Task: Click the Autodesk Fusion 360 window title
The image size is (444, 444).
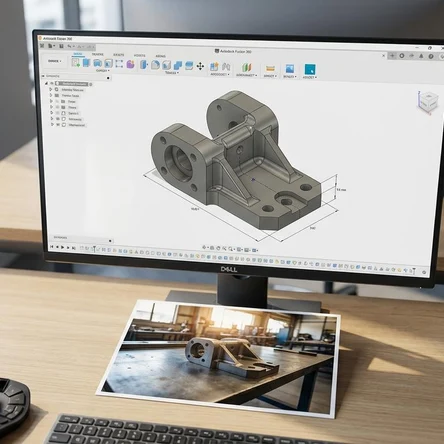Action: click(57, 39)
